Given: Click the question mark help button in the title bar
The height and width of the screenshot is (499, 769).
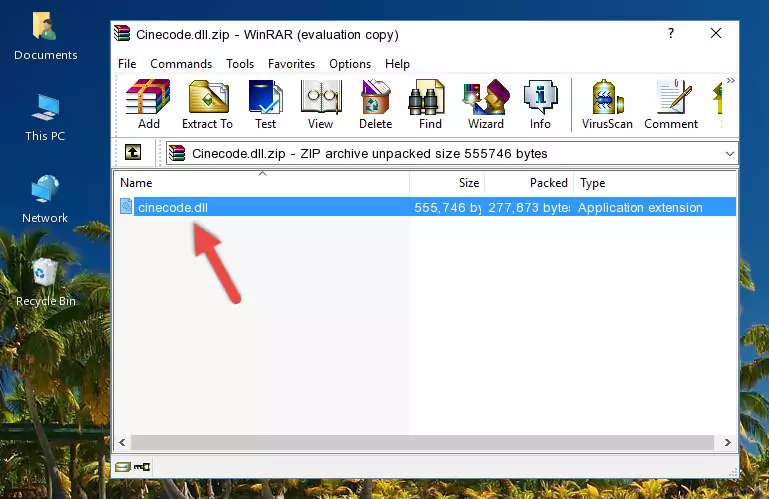Looking at the screenshot, I should [671, 33].
